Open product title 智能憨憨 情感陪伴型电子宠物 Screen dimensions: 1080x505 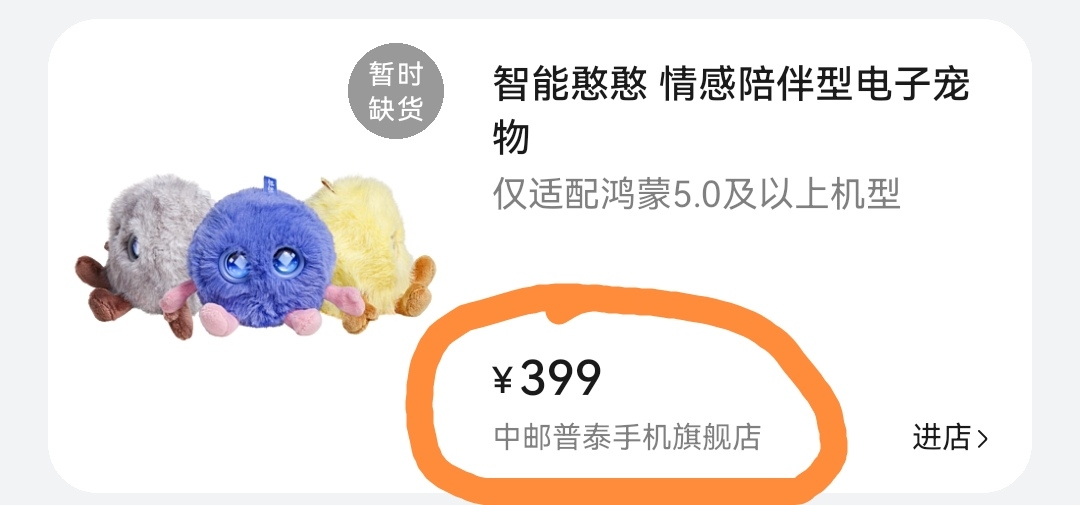point(731,110)
